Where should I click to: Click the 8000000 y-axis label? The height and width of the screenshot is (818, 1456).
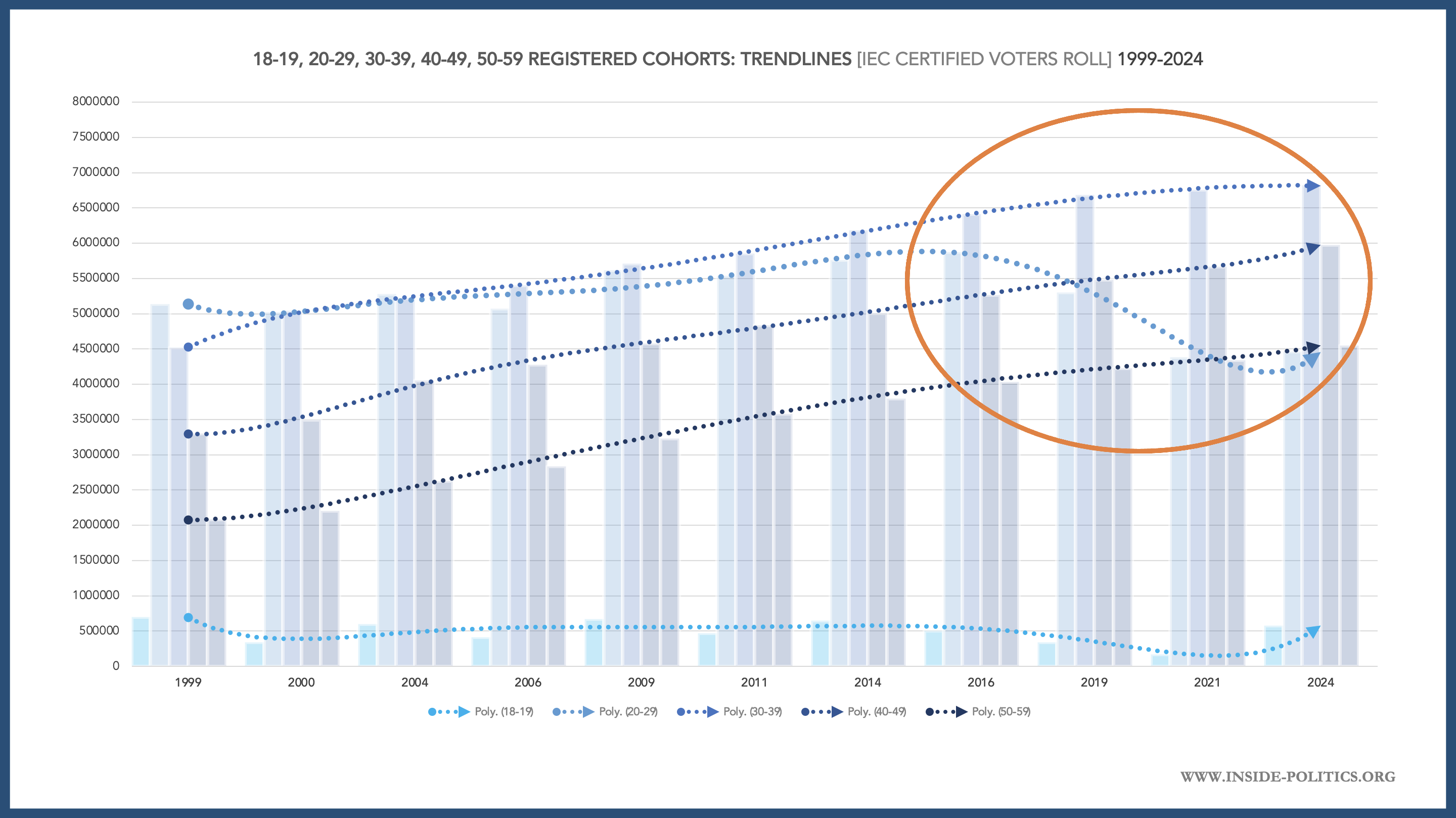[96, 101]
